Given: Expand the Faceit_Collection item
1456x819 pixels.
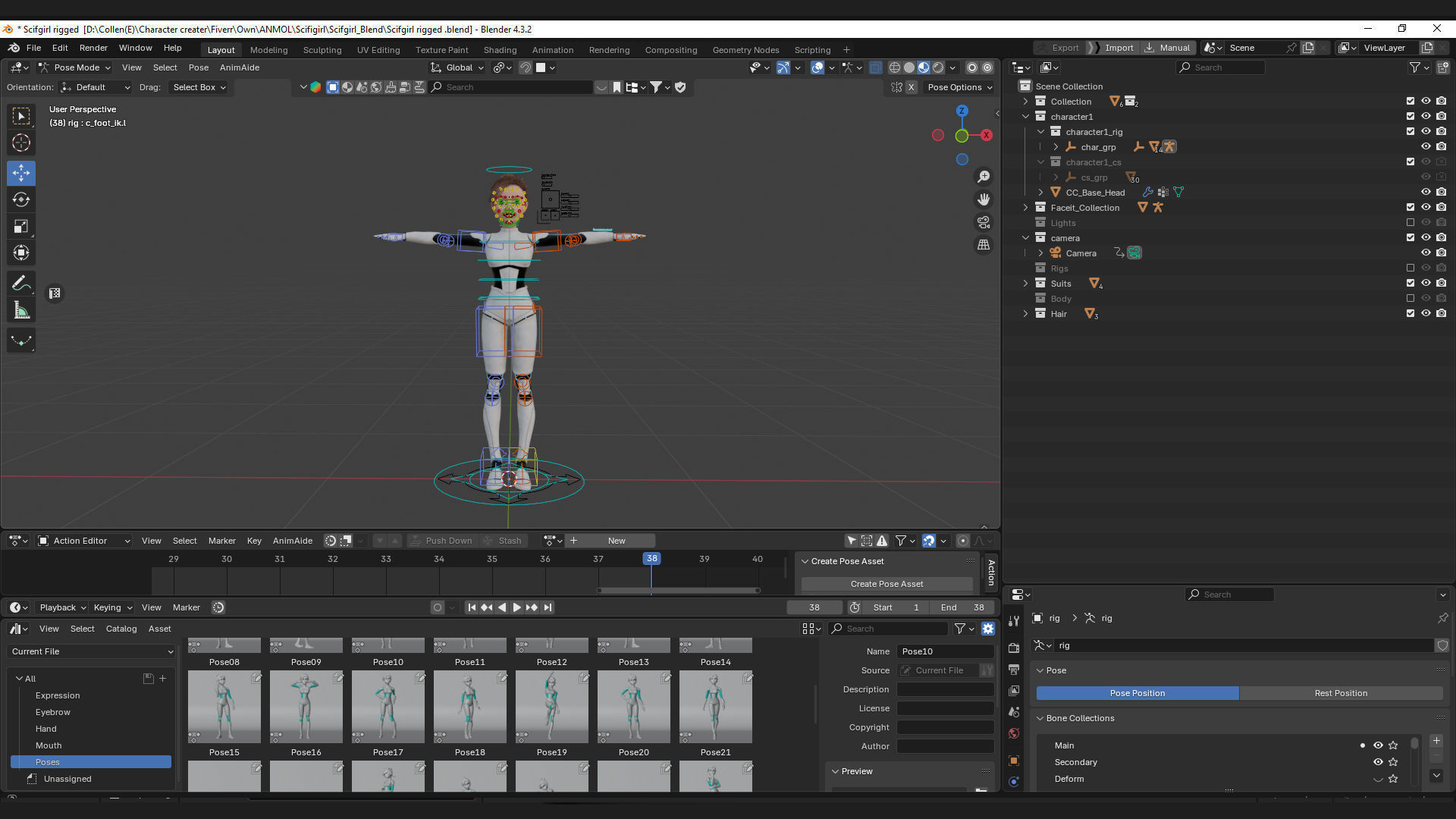Looking at the screenshot, I should [x=1025, y=207].
